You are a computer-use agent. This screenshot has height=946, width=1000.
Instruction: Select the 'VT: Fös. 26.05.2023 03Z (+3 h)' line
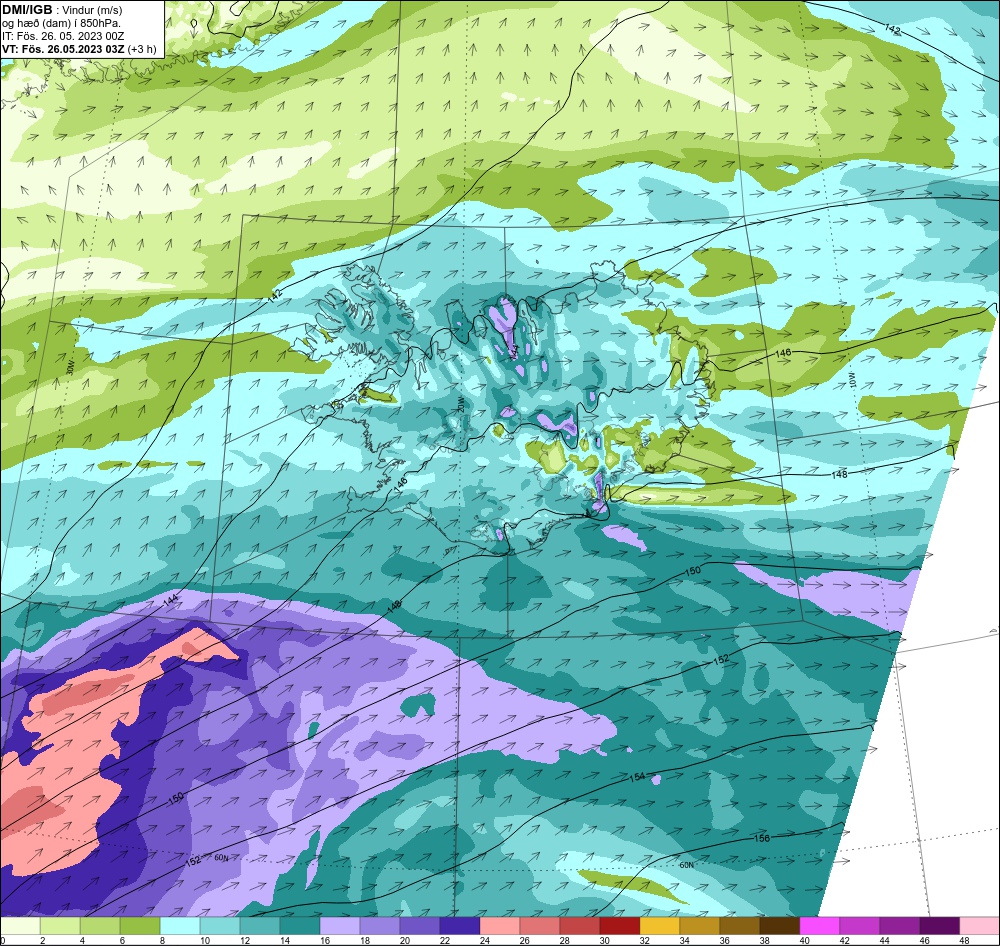point(79,49)
